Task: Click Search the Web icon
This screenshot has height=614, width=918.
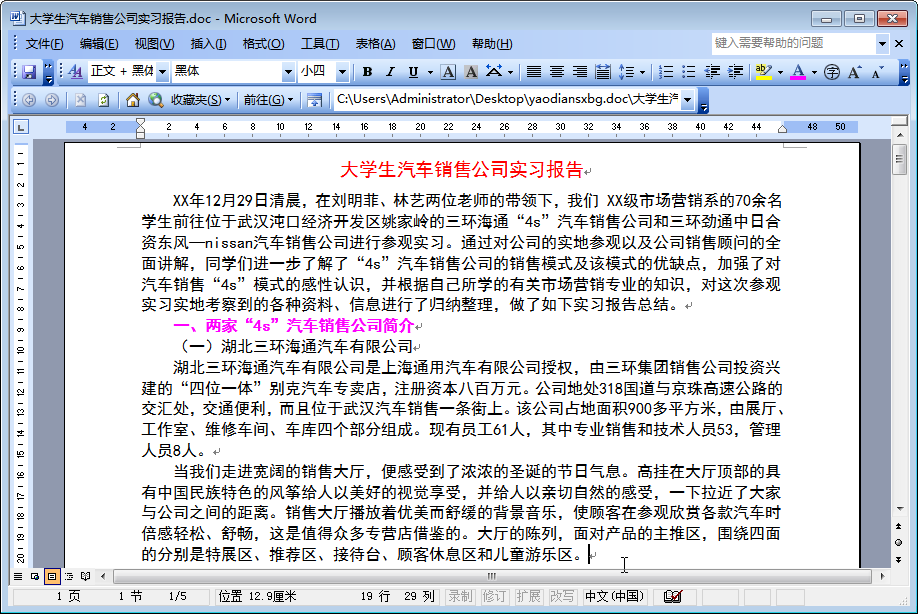Action: tap(156, 100)
